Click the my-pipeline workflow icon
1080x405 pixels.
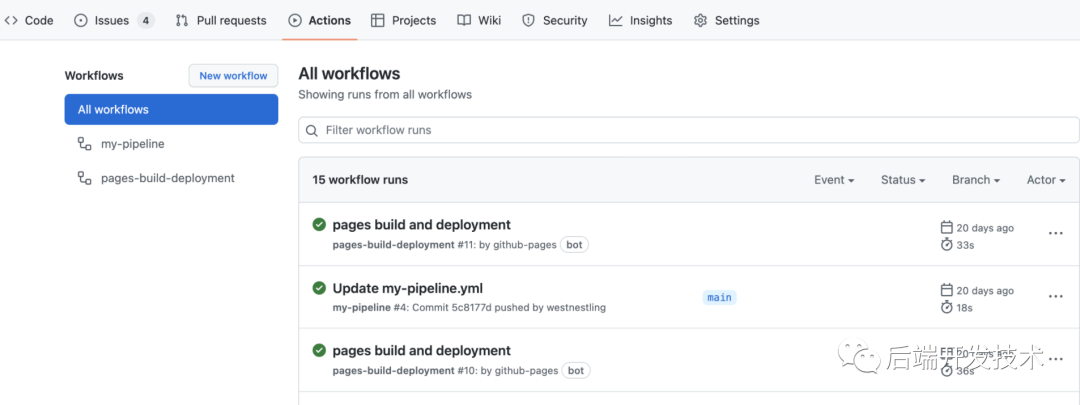click(85, 144)
